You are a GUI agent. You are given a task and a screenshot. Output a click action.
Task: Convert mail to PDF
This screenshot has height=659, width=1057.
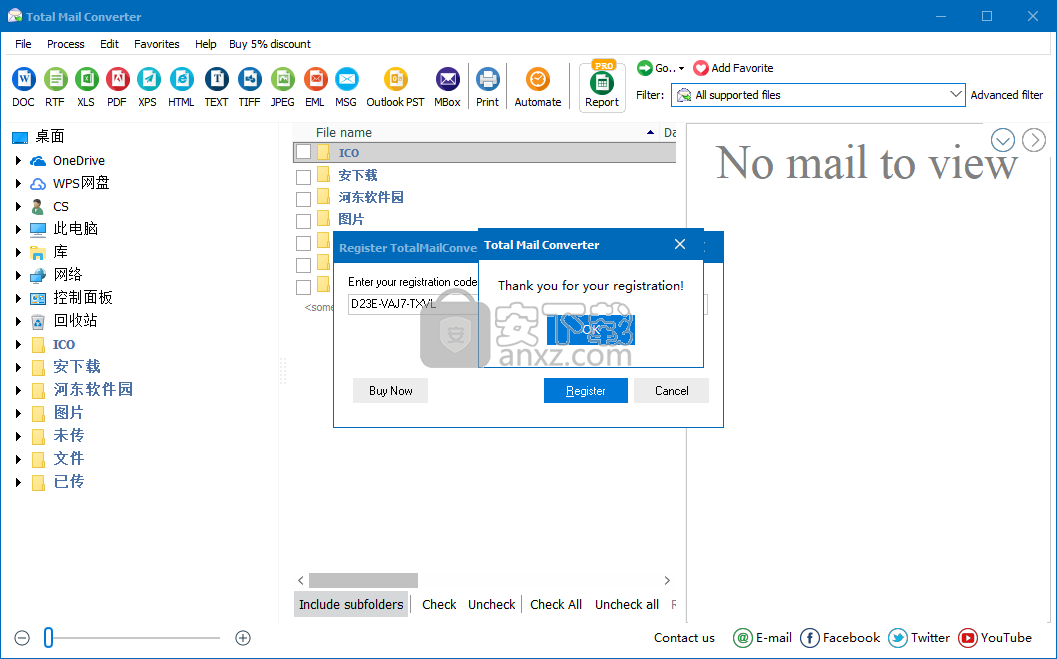pos(117,80)
